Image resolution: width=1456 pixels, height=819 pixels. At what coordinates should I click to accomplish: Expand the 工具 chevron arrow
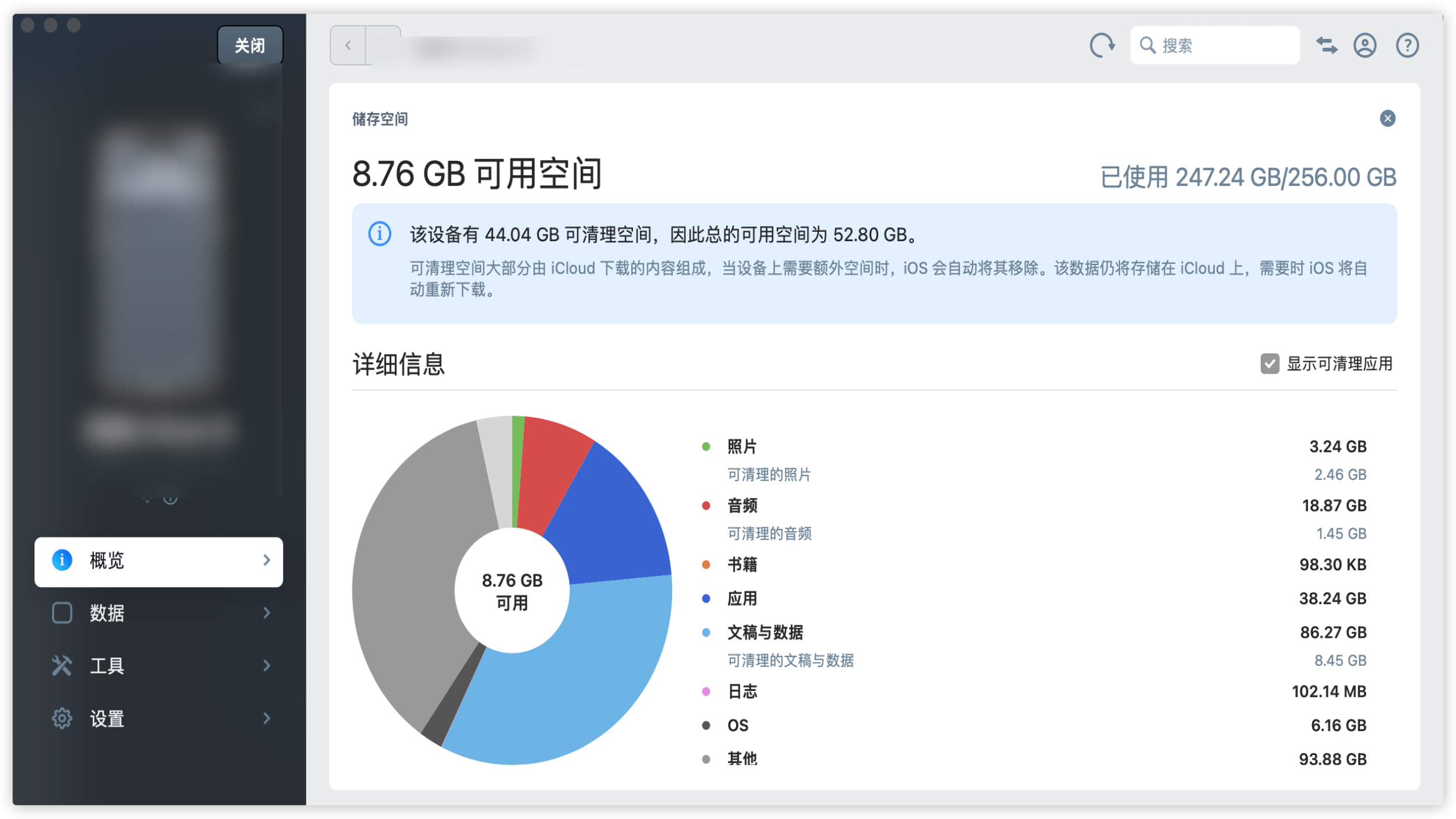267,666
